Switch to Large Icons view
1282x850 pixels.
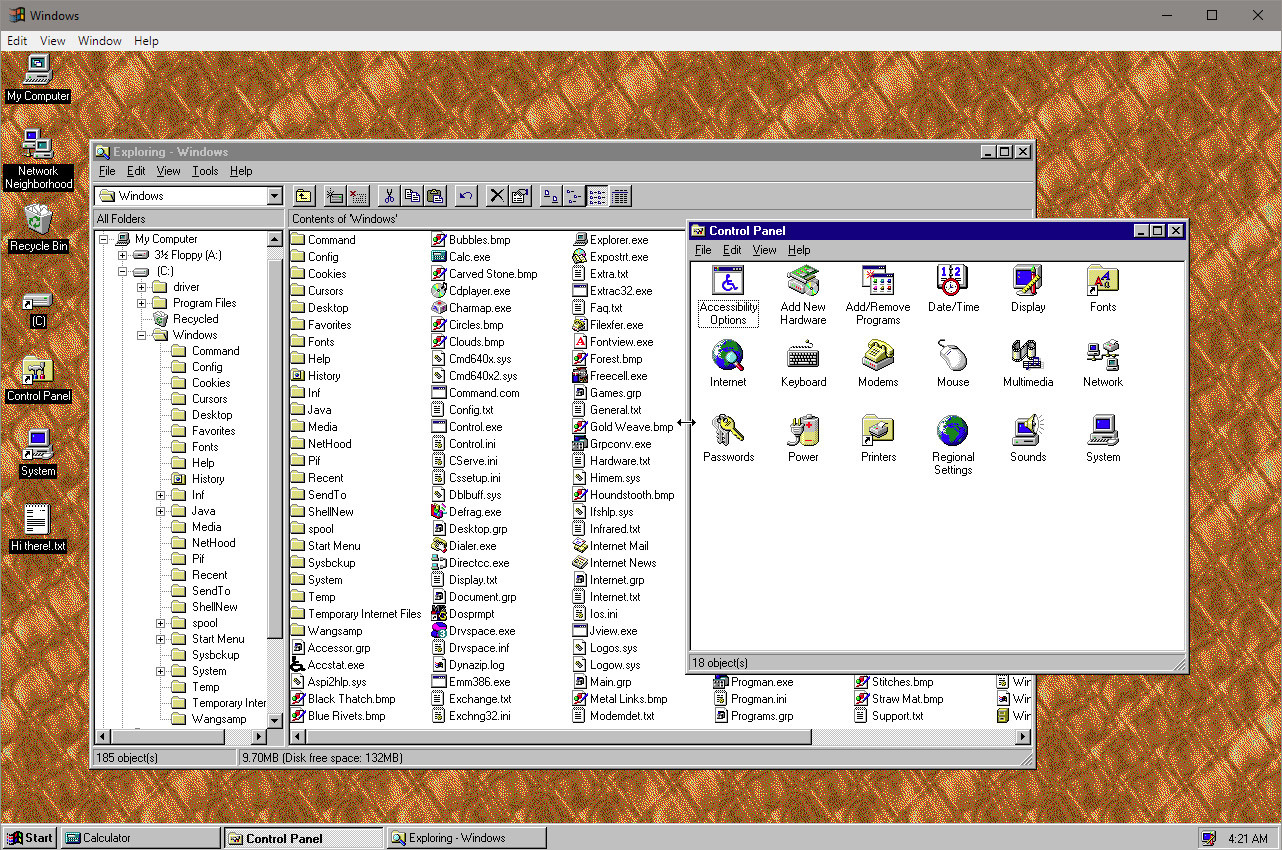point(548,195)
